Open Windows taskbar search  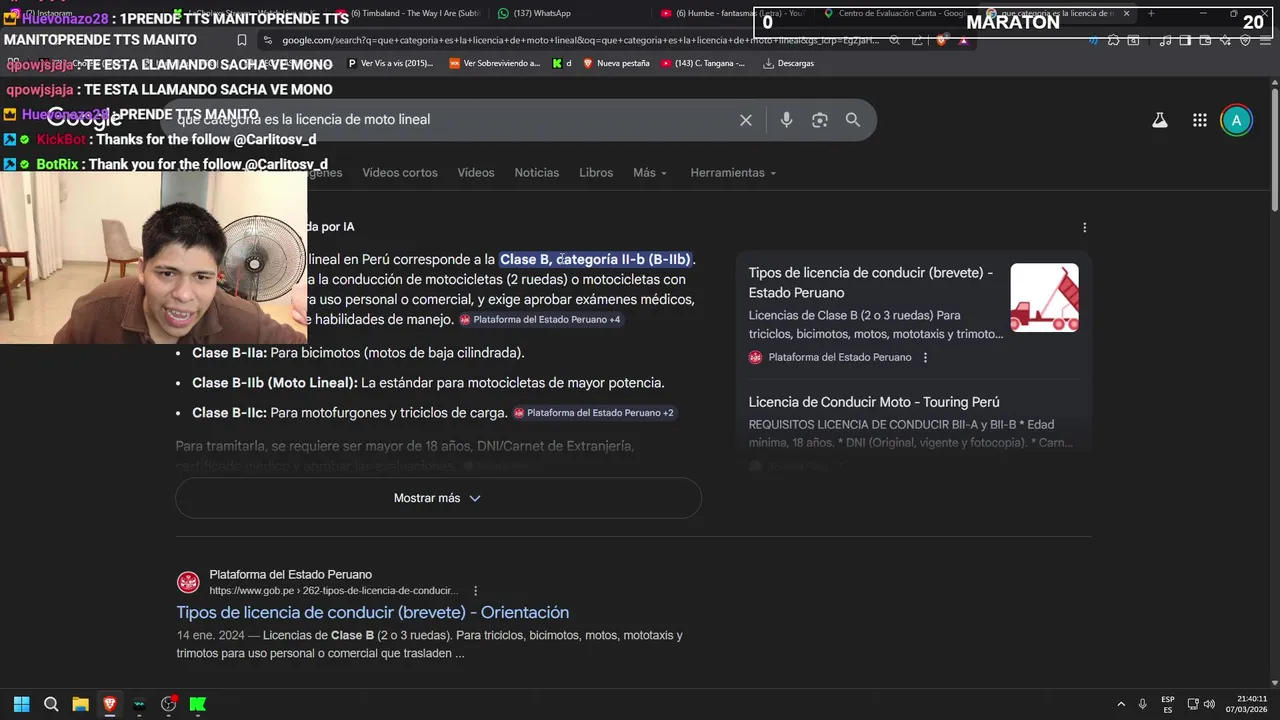(x=51, y=704)
